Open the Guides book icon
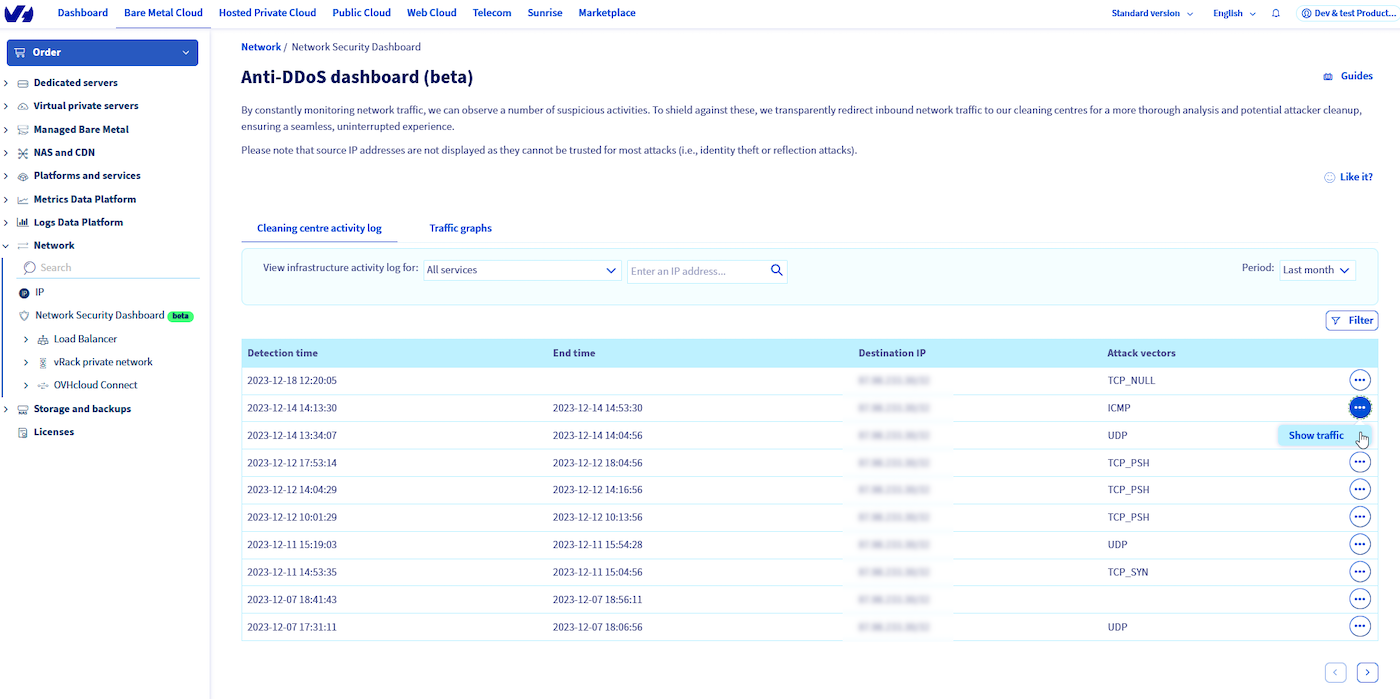 pyautogui.click(x=1328, y=76)
